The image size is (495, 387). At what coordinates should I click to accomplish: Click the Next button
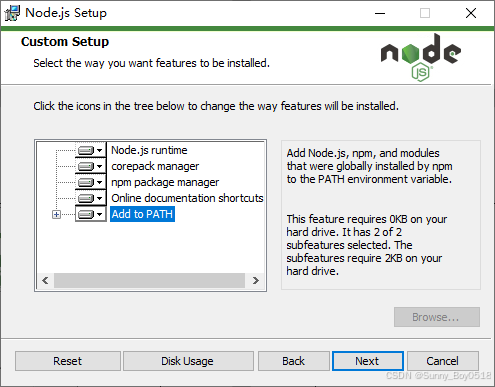(368, 361)
